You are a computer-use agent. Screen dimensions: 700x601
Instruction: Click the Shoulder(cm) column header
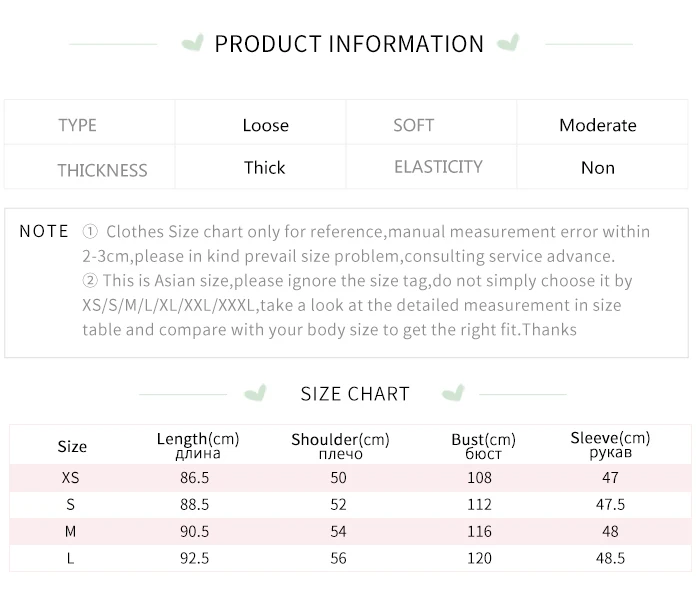(340, 446)
